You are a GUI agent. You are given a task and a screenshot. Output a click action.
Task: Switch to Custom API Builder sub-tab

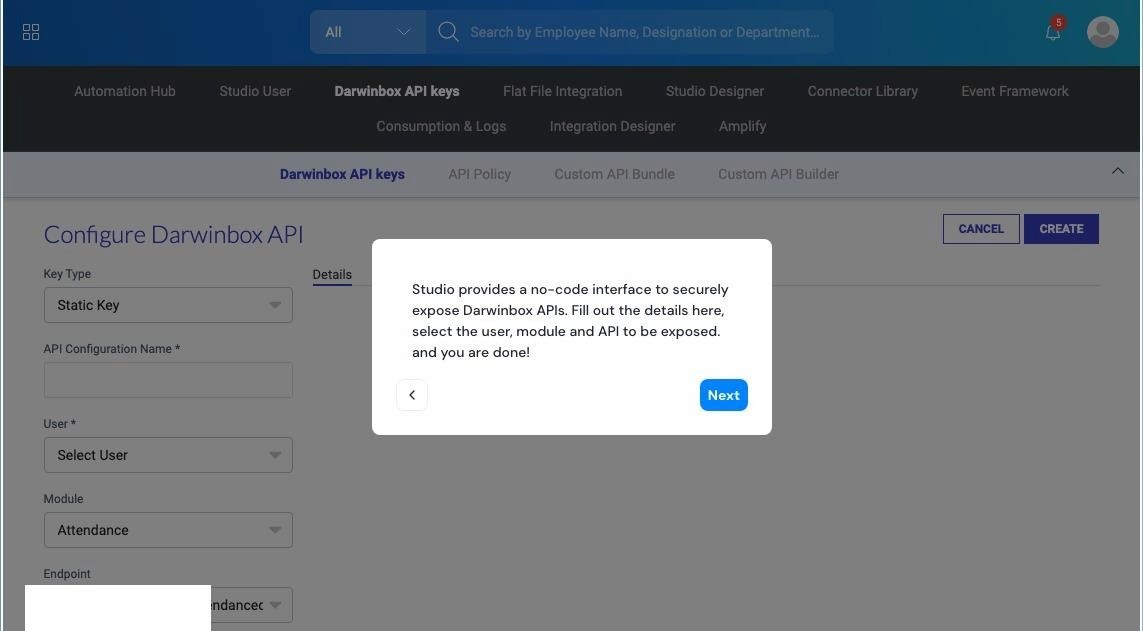point(778,174)
